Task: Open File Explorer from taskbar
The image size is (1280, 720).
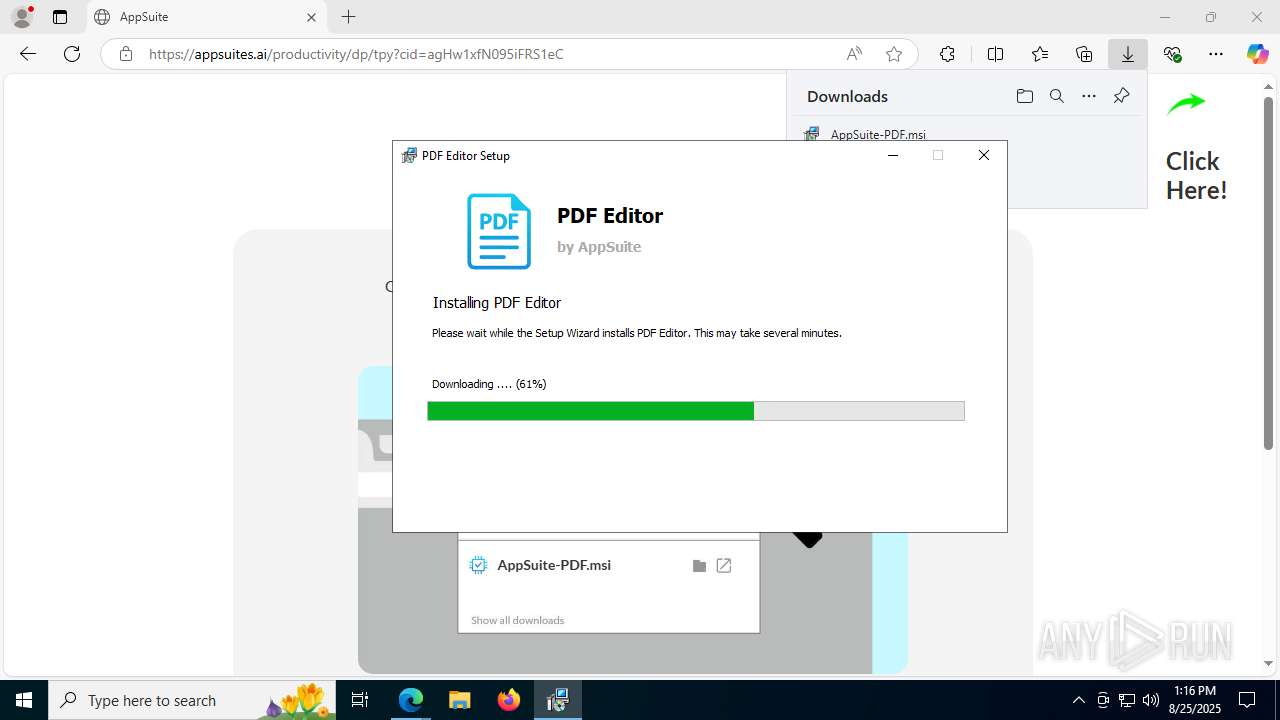Action: tap(459, 700)
